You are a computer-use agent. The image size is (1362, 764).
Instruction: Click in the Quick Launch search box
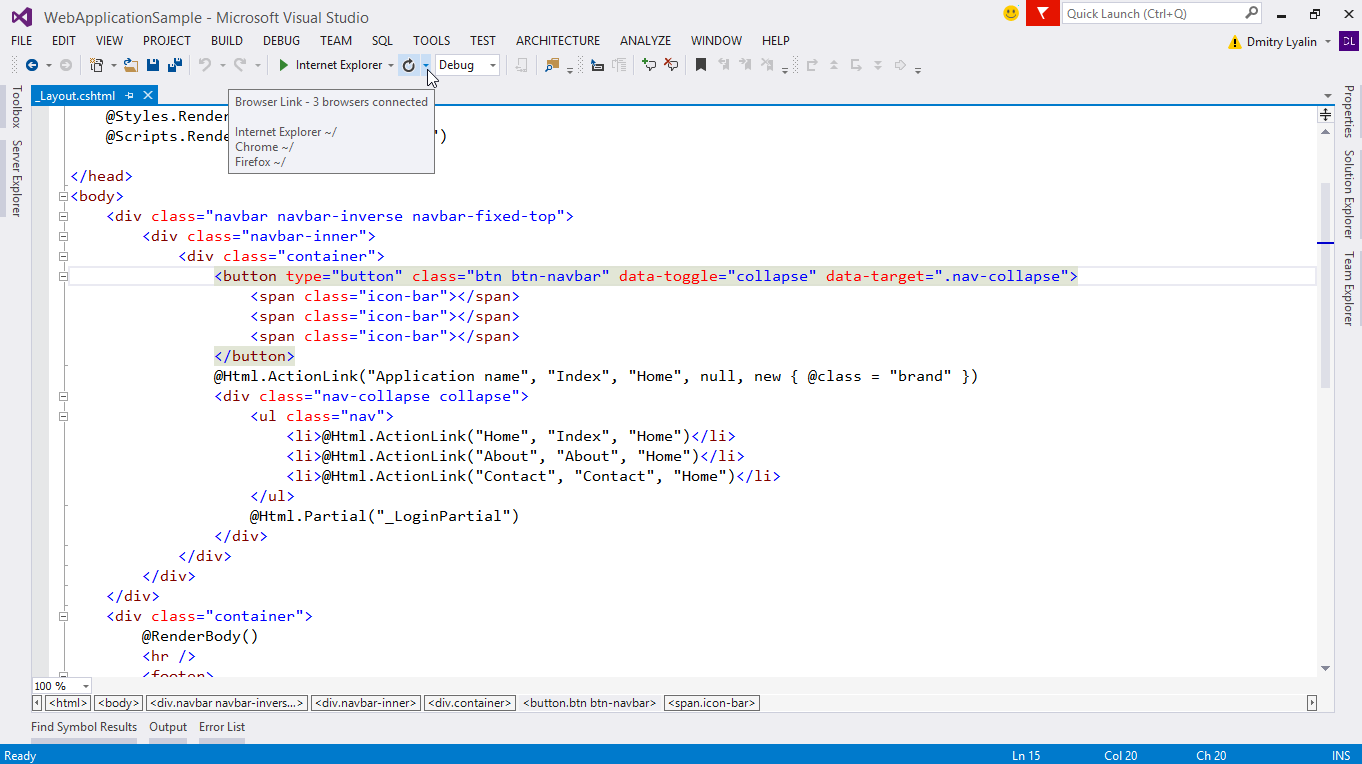(x=1152, y=14)
